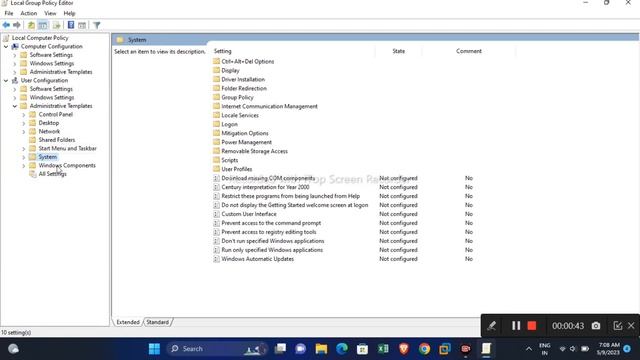Screen dimensions: 640x360
Task: Open the Driver Installation folder
Action: tap(243, 80)
